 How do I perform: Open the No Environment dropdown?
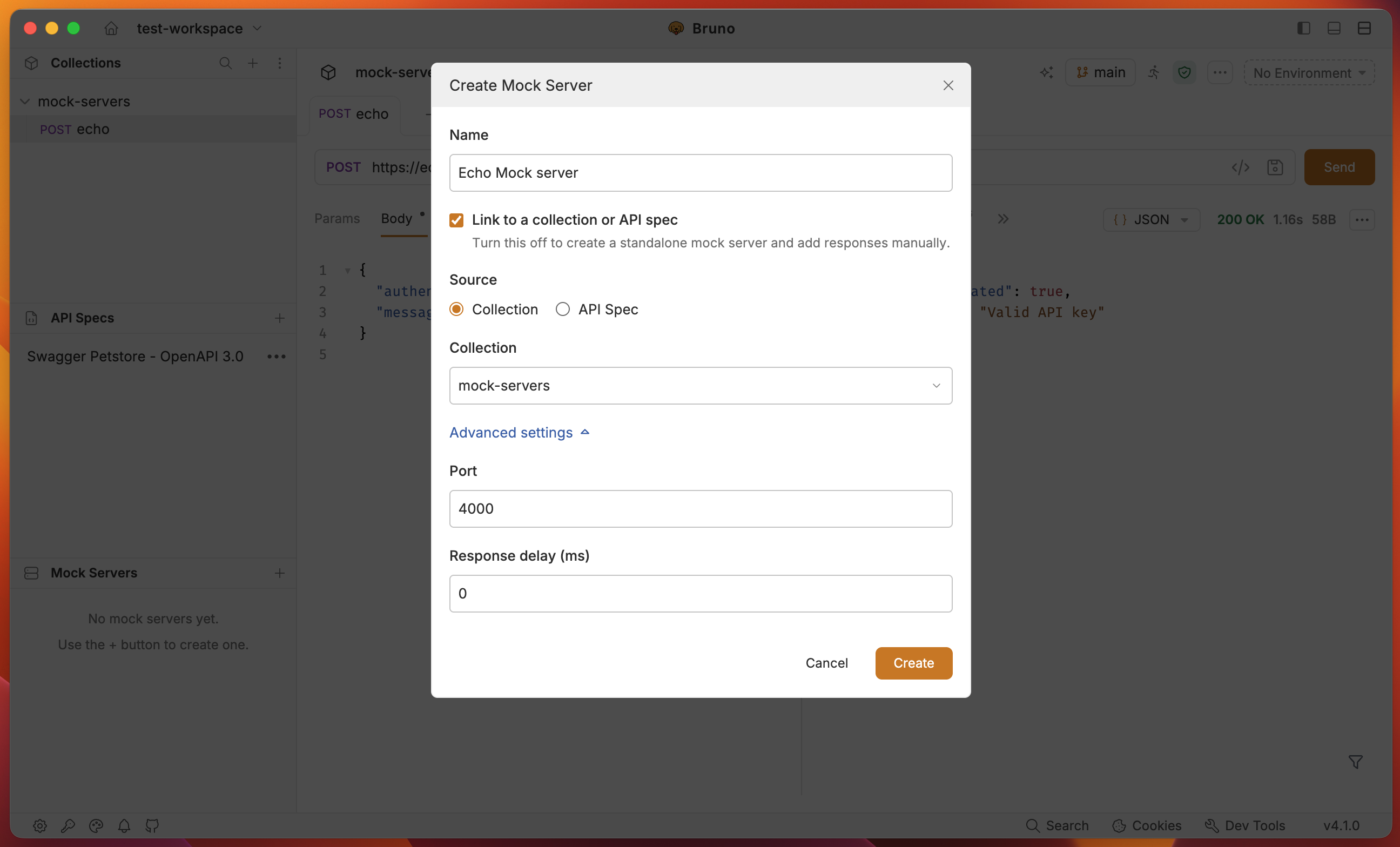point(1309,73)
